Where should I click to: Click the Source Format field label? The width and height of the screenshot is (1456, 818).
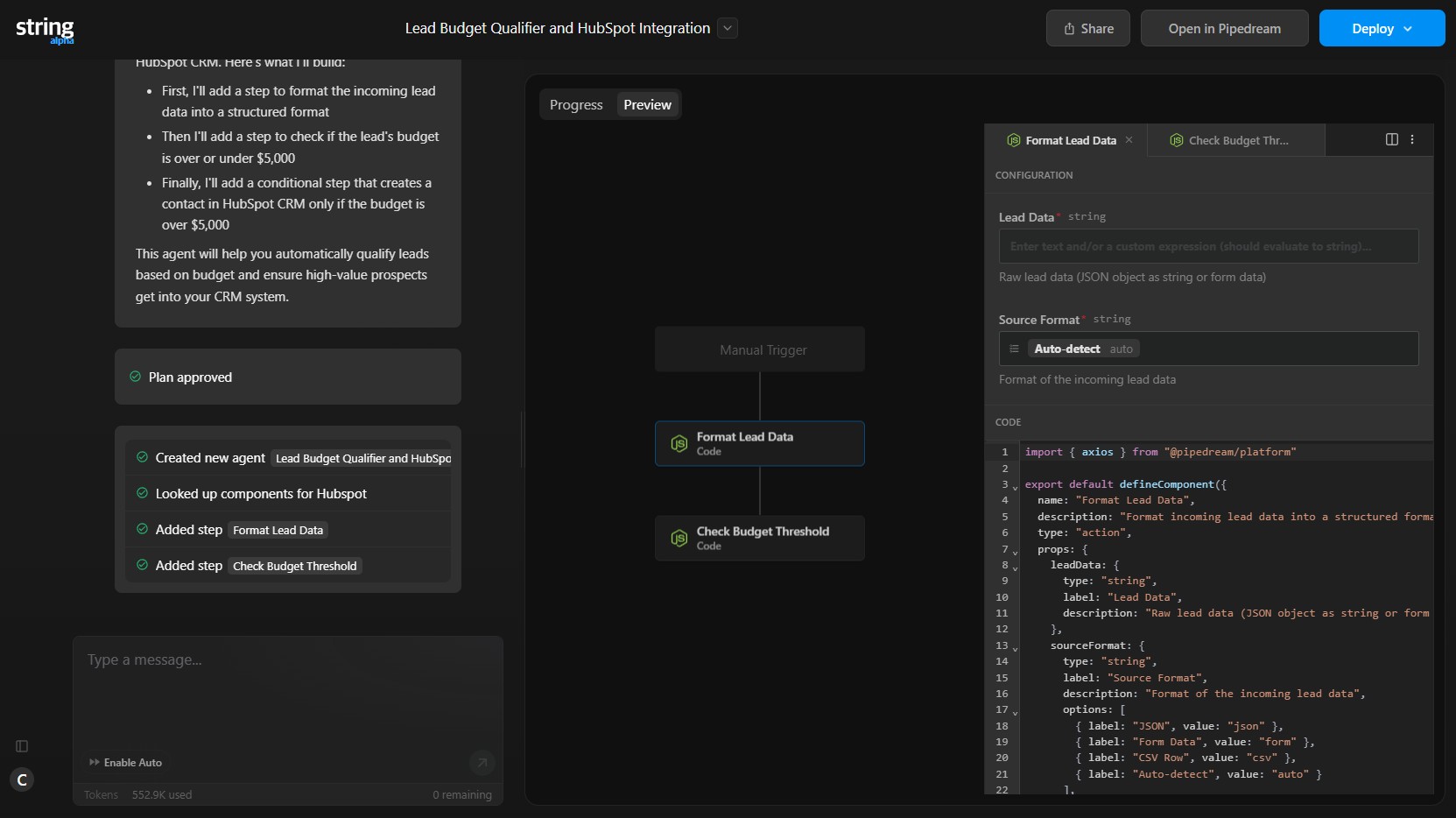[x=1039, y=320]
